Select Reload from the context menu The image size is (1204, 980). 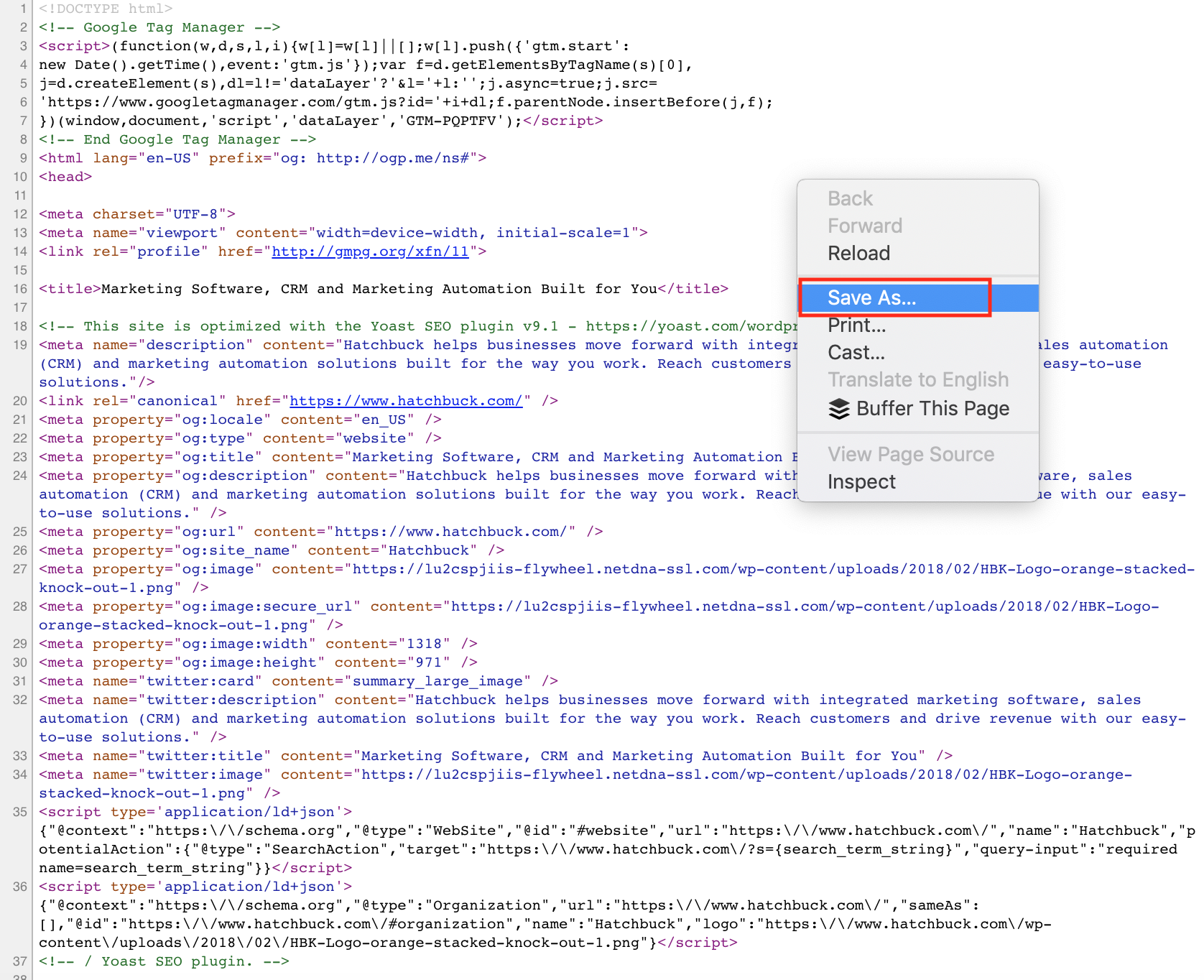918,254
